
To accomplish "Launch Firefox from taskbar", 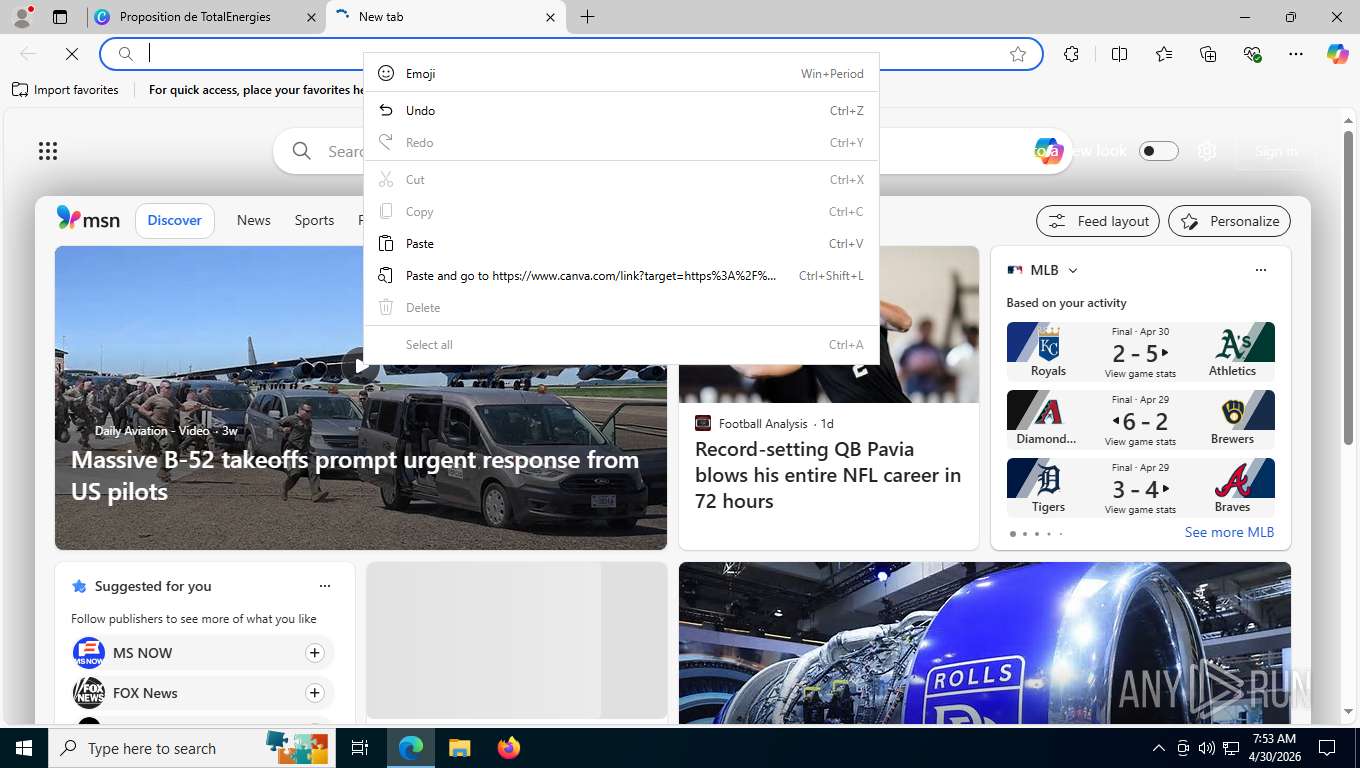I will coord(508,748).
